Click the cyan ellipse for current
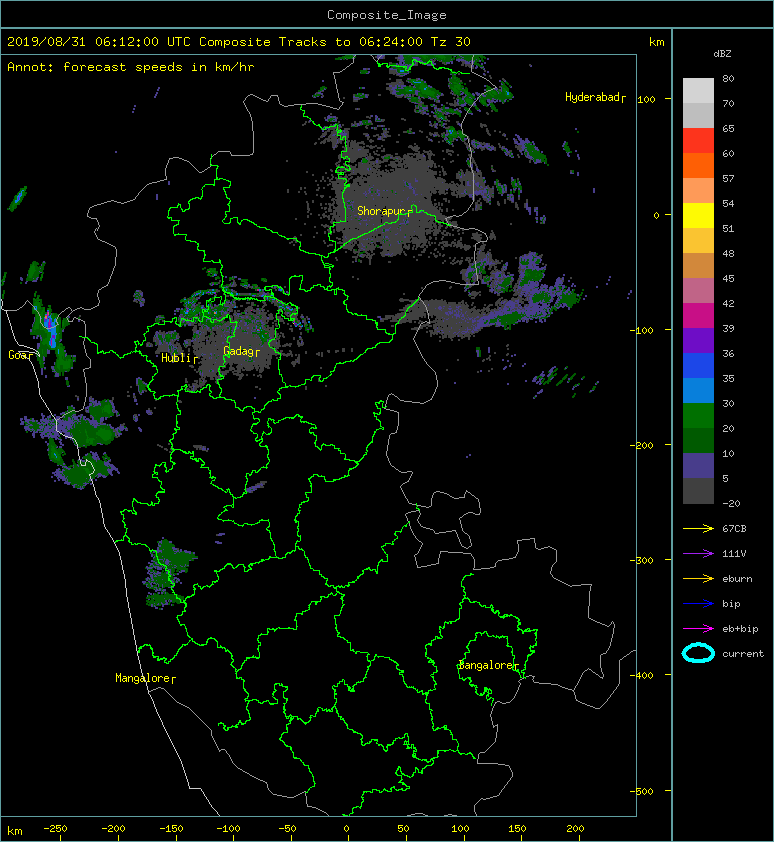The height and width of the screenshot is (842, 774). tap(698, 654)
